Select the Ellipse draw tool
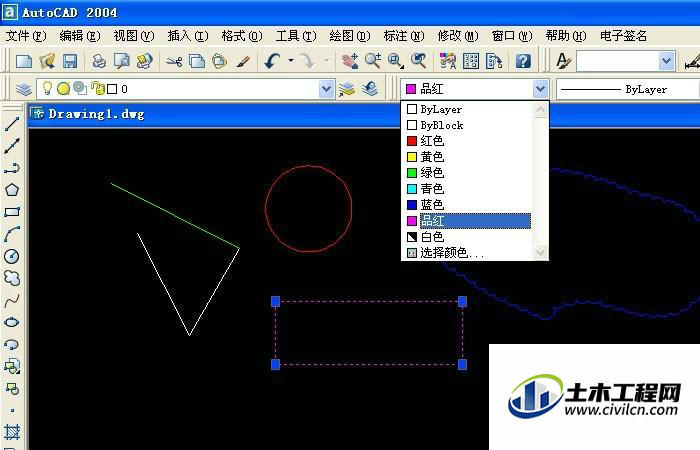Viewport: 700px width, 450px height. click(x=12, y=322)
